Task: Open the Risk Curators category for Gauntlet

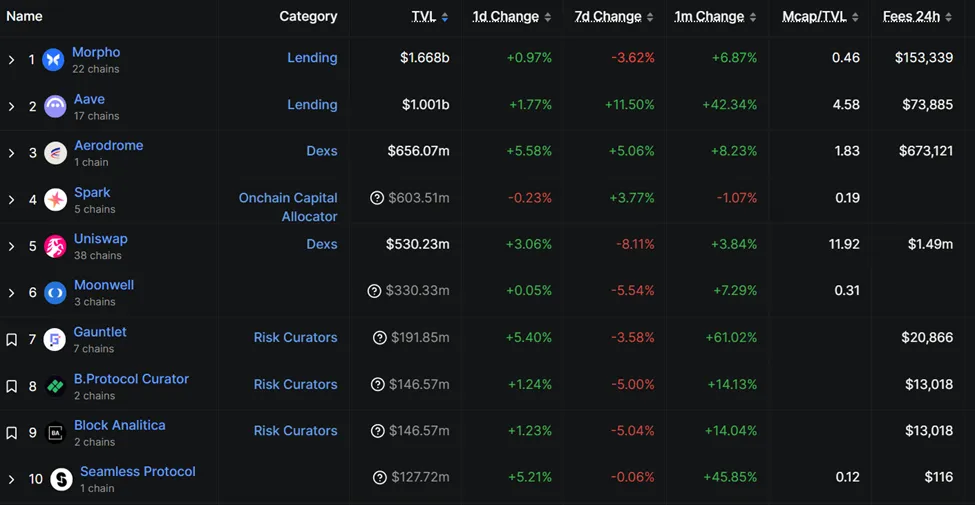Action: [x=295, y=338]
